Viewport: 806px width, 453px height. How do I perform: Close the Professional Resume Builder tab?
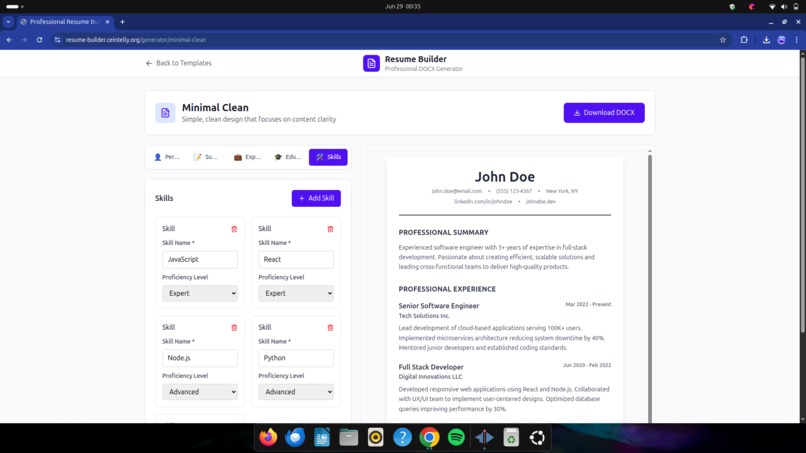point(107,22)
